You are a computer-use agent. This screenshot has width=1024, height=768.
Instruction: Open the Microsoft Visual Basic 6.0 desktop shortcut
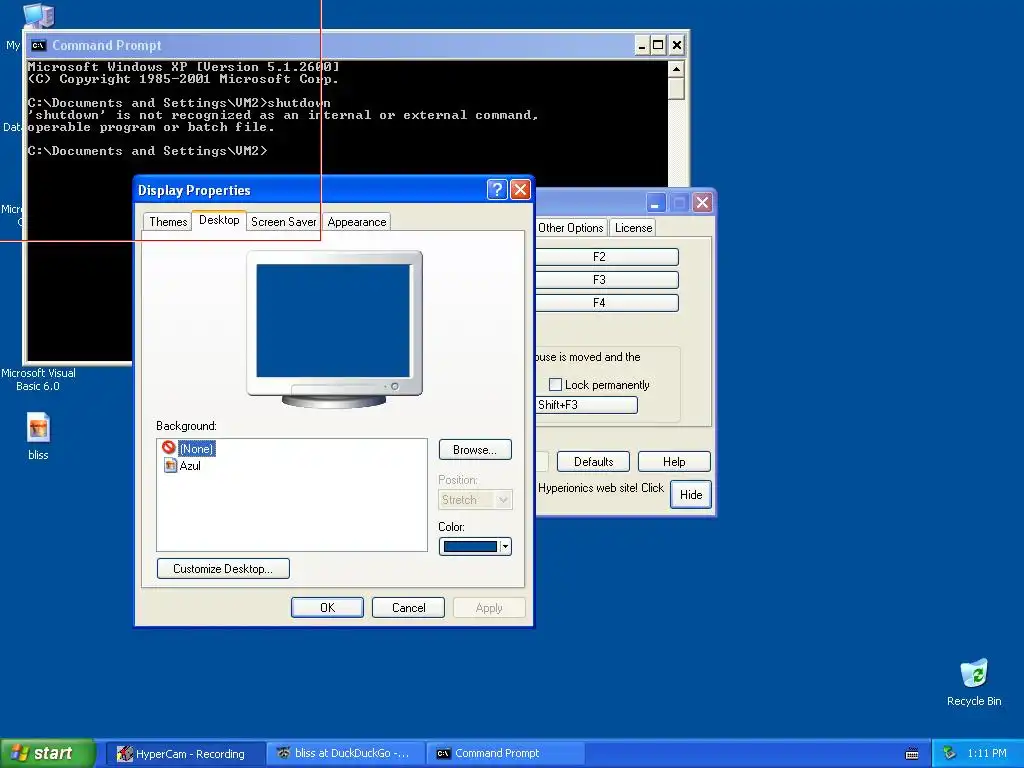pos(38,379)
